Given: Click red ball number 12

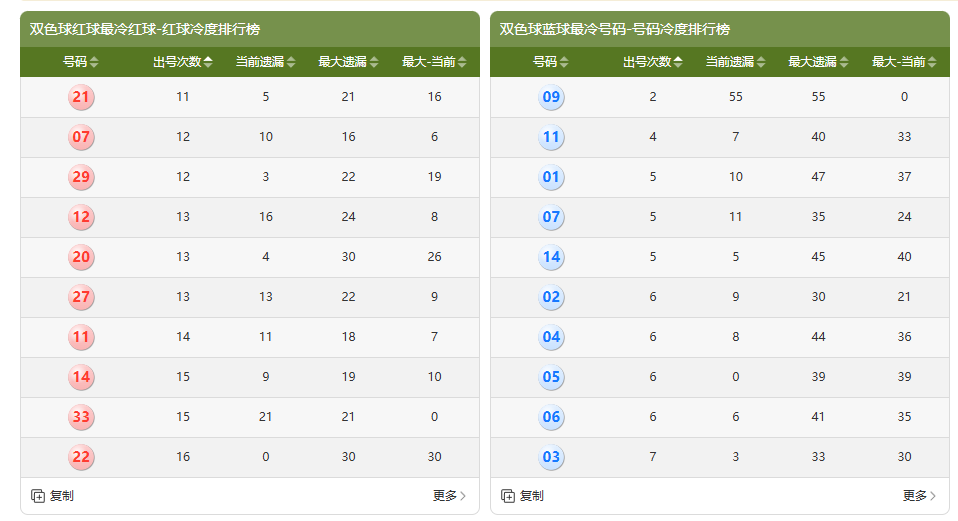Looking at the screenshot, I should point(81,217).
